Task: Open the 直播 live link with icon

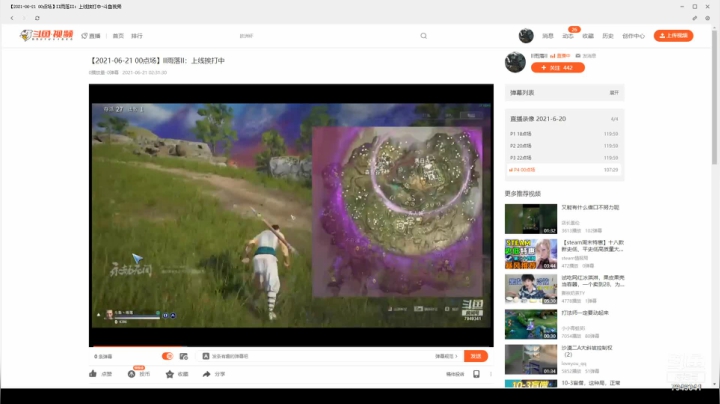Action: (91, 36)
